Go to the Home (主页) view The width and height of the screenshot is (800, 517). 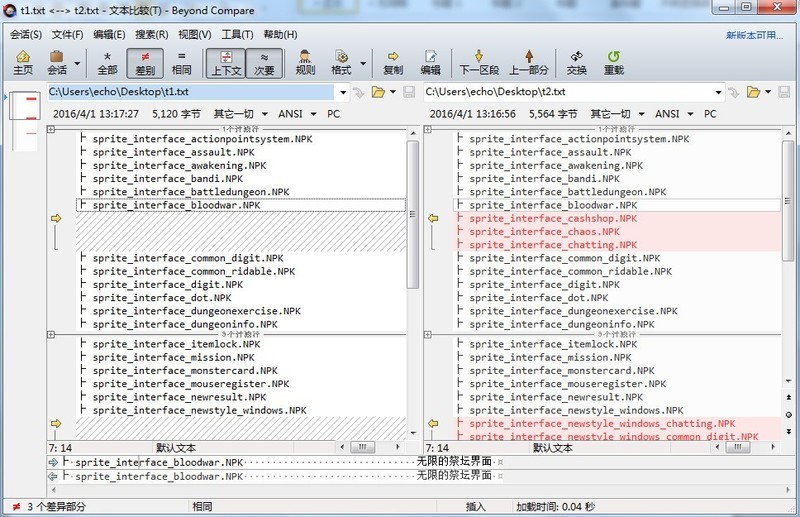(x=23, y=63)
